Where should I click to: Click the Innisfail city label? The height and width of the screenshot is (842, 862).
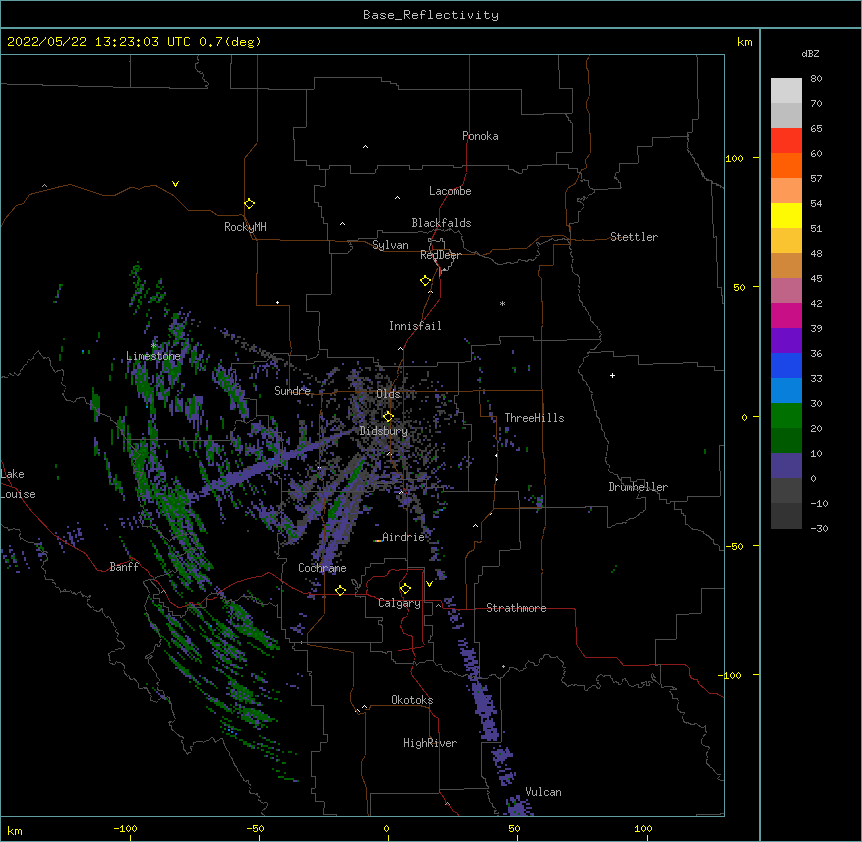415,326
